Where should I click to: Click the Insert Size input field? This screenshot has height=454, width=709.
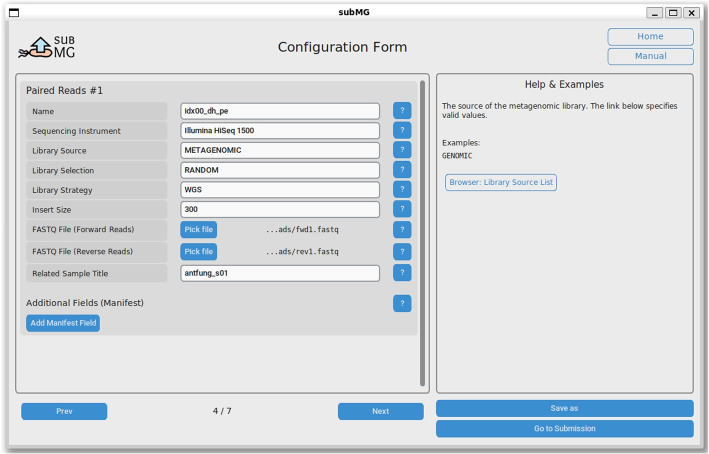pos(280,210)
